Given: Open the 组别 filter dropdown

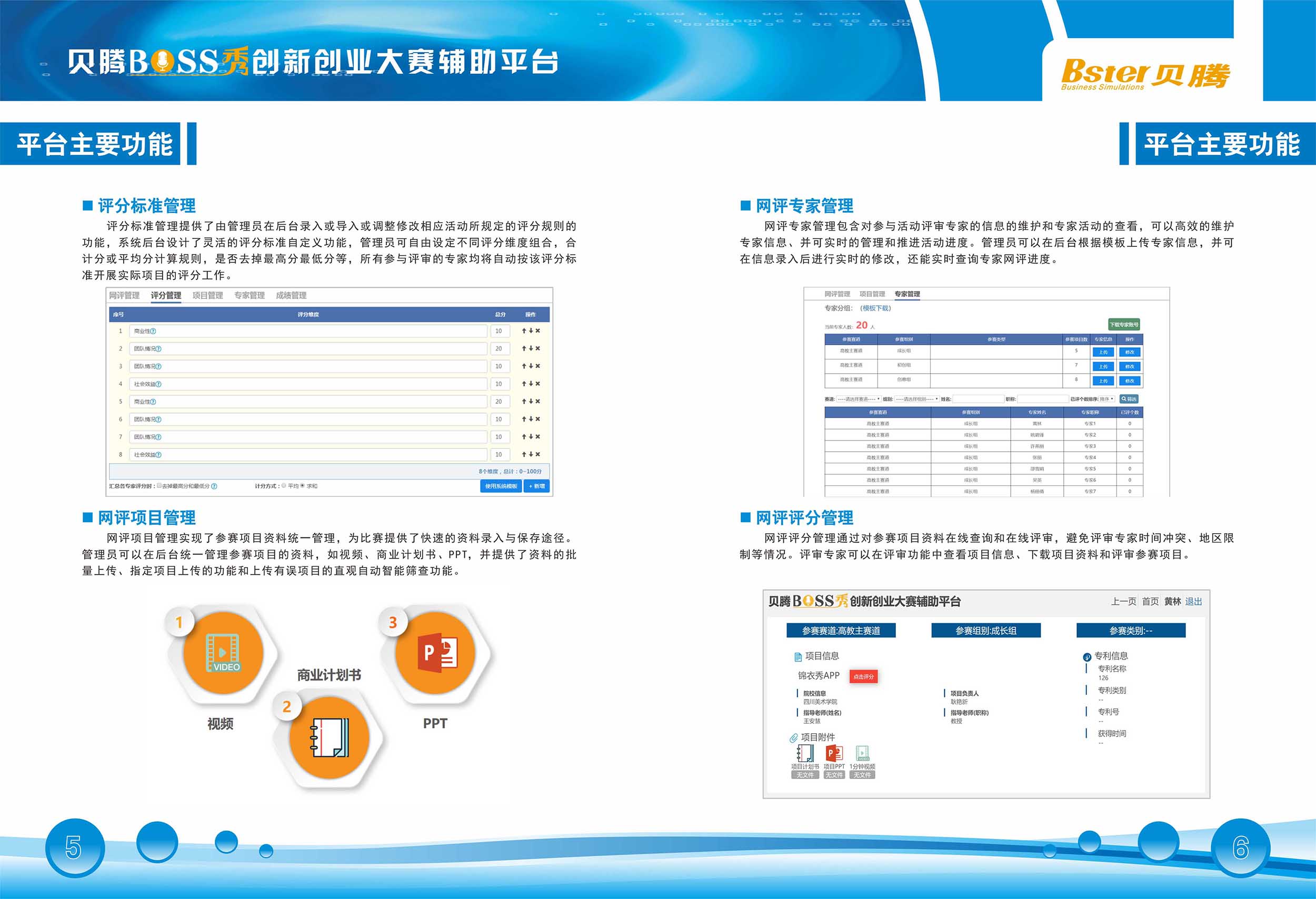Looking at the screenshot, I should click(x=917, y=399).
